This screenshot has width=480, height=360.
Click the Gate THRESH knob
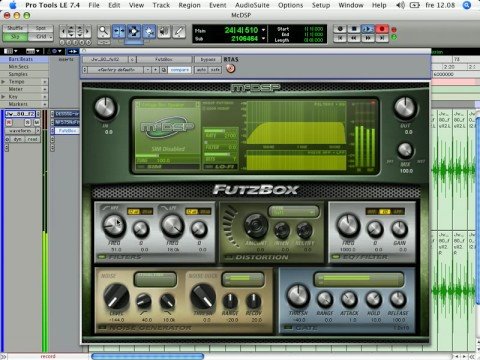(298, 295)
